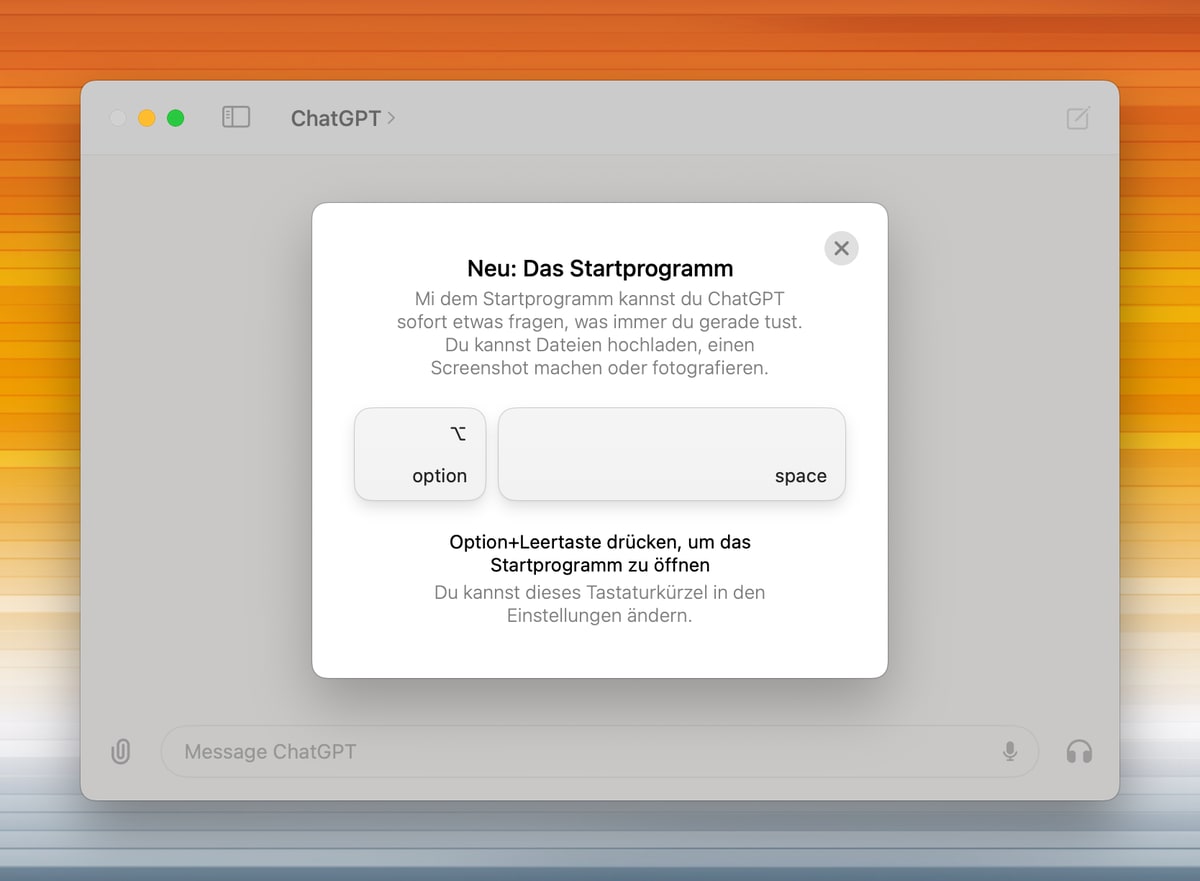Open the ChatGPT model chevron menu
1200x881 pixels.
coord(343,118)
